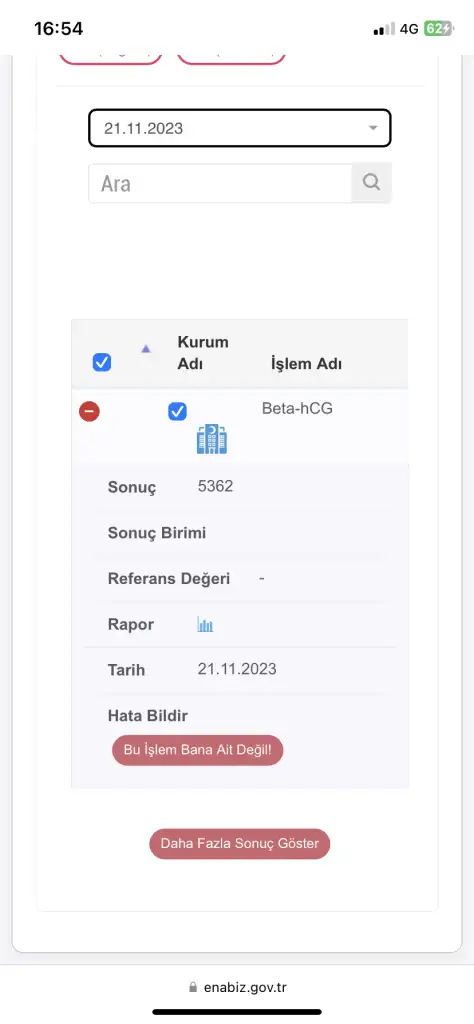The width and height of the screenshot is (474, 1024).
Task: Tap the Beta-hCG test name
Action: tap(297, 409)
